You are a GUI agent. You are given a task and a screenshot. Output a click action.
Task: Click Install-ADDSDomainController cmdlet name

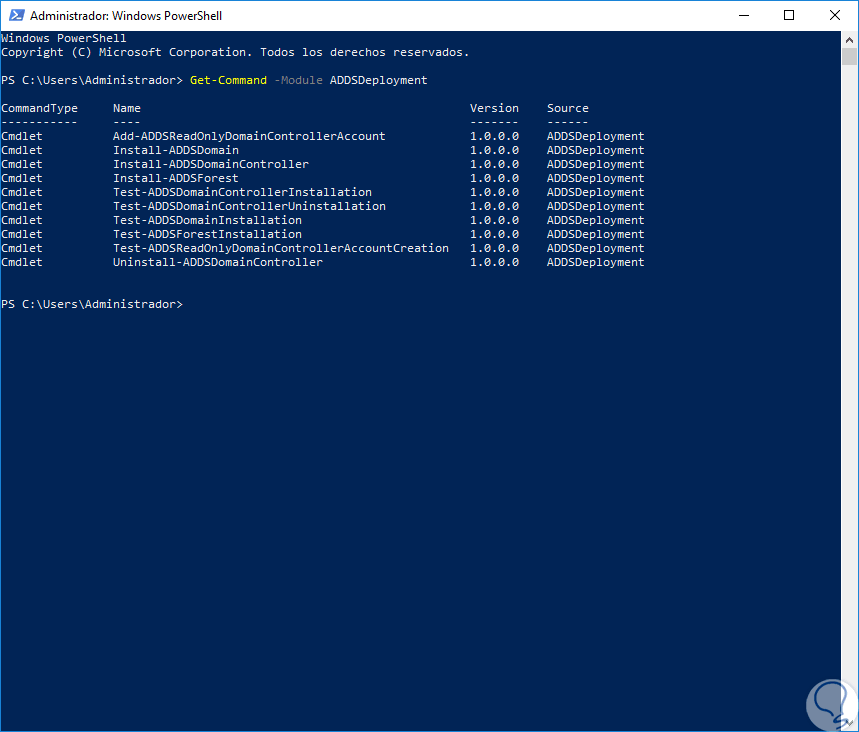[x=210, y=164]
